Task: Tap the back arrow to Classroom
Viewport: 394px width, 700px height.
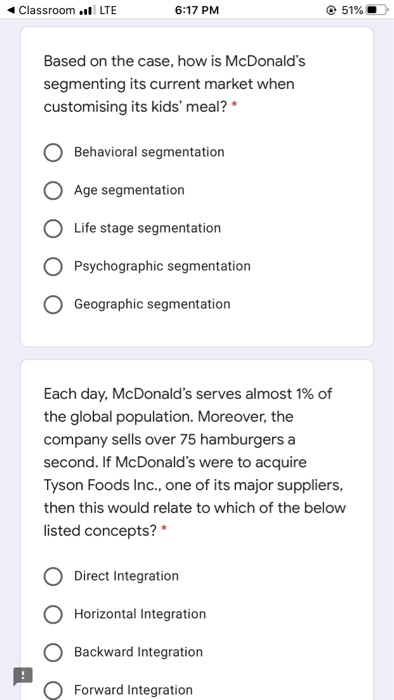Action: click(x=12, y=10)
